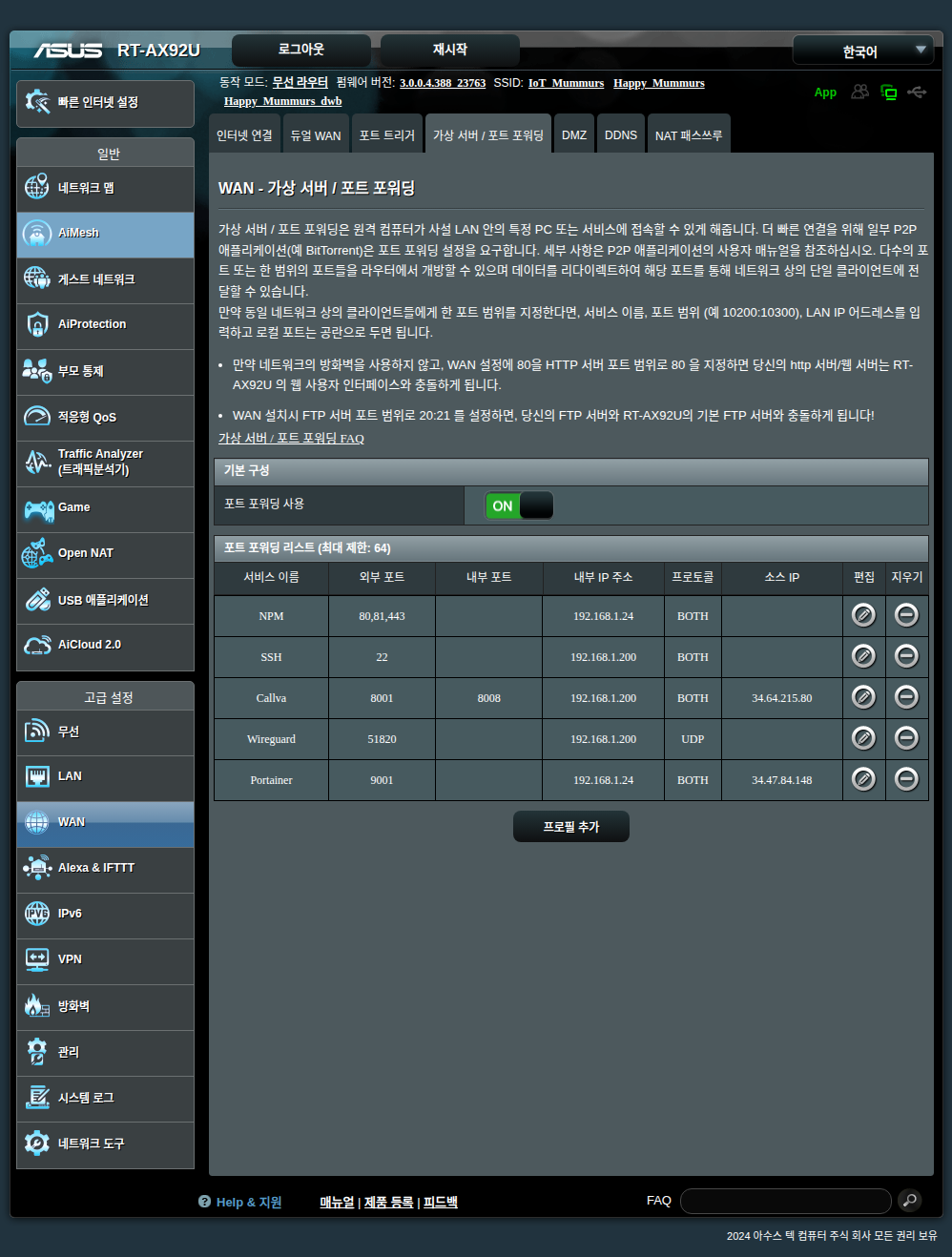The height and width of the screenshot is (1257, 952).
Task: Expand the language dropdown showing 한국어
Action: (862, 52)
